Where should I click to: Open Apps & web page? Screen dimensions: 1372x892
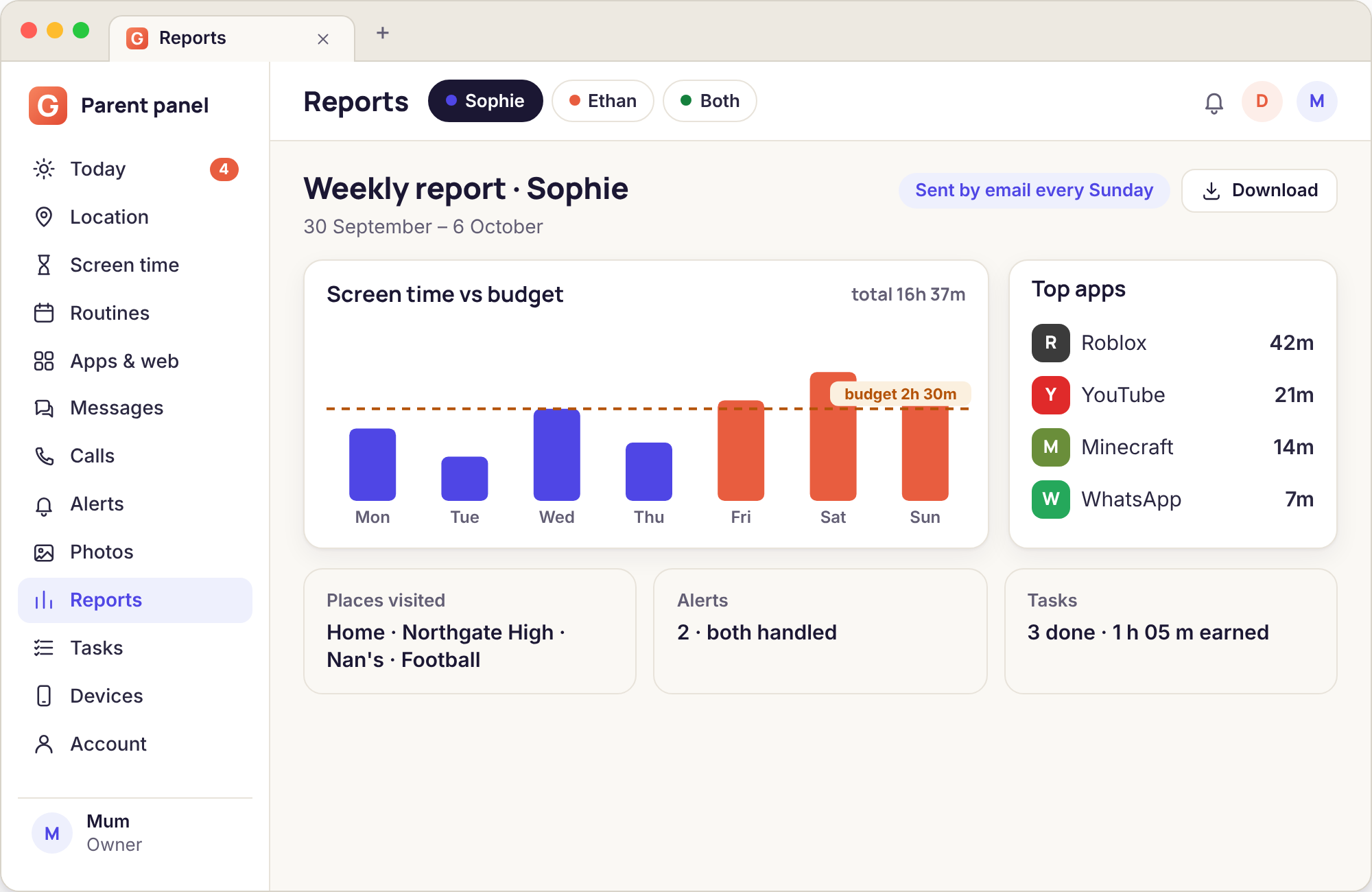[x=135, y=361]
